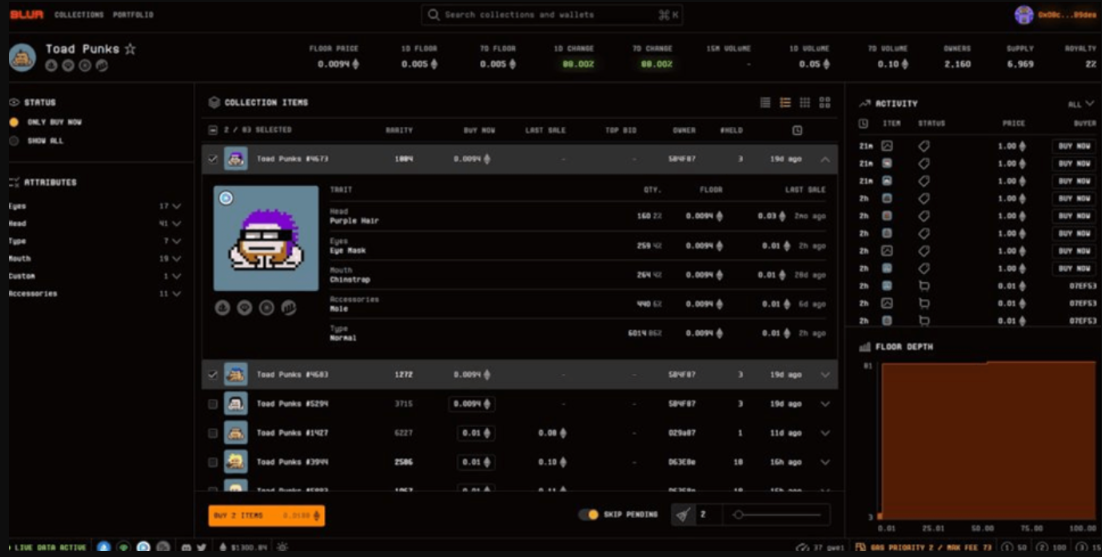
Task: Click the round badge on the toad image
Action: click(x=226, y=198)
